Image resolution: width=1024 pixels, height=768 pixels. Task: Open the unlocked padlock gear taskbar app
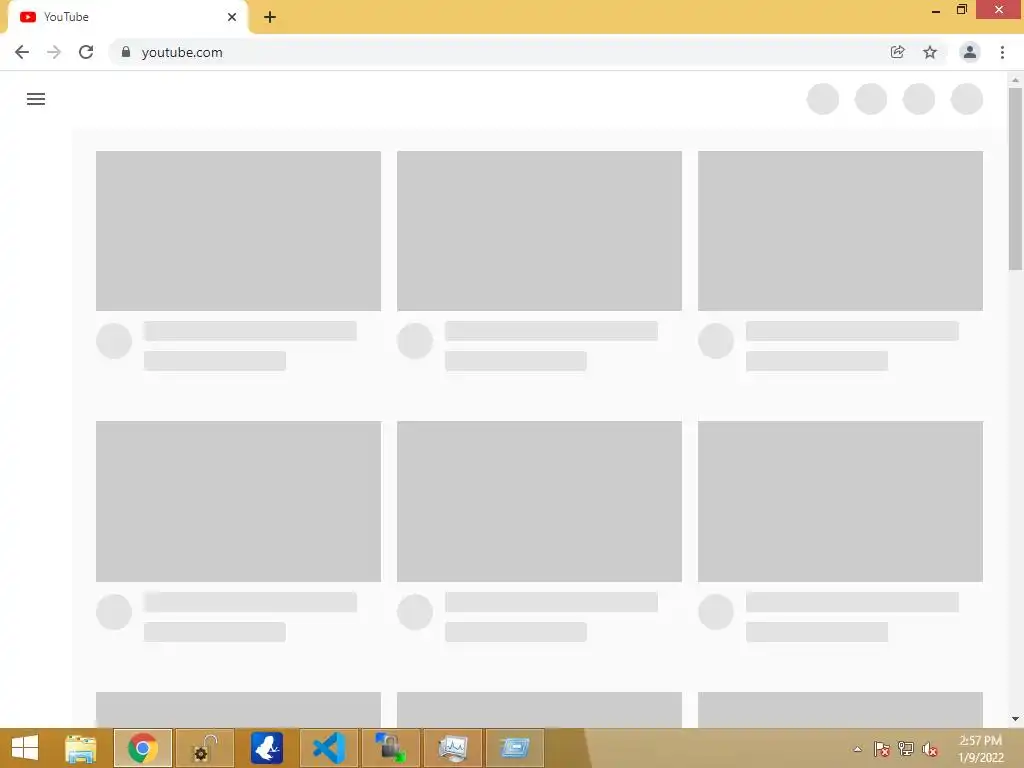(204, 748)
